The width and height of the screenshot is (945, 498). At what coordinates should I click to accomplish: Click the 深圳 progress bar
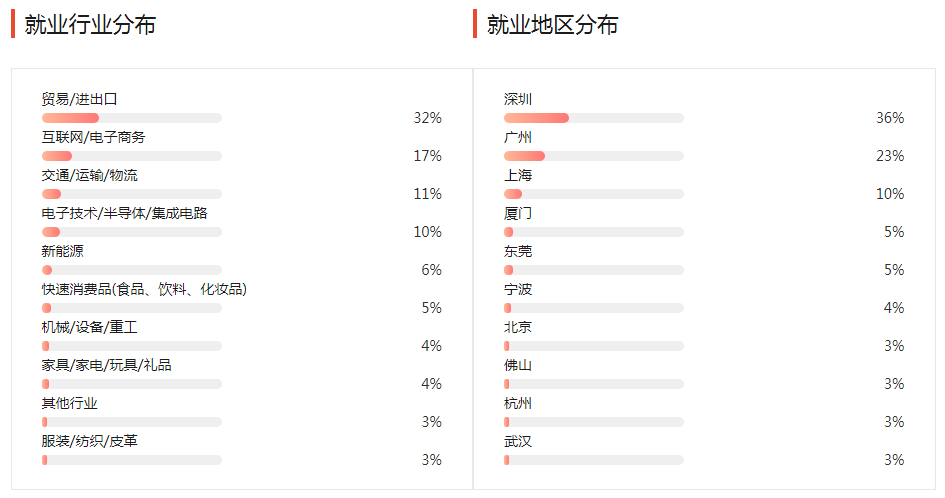(593, 118)
